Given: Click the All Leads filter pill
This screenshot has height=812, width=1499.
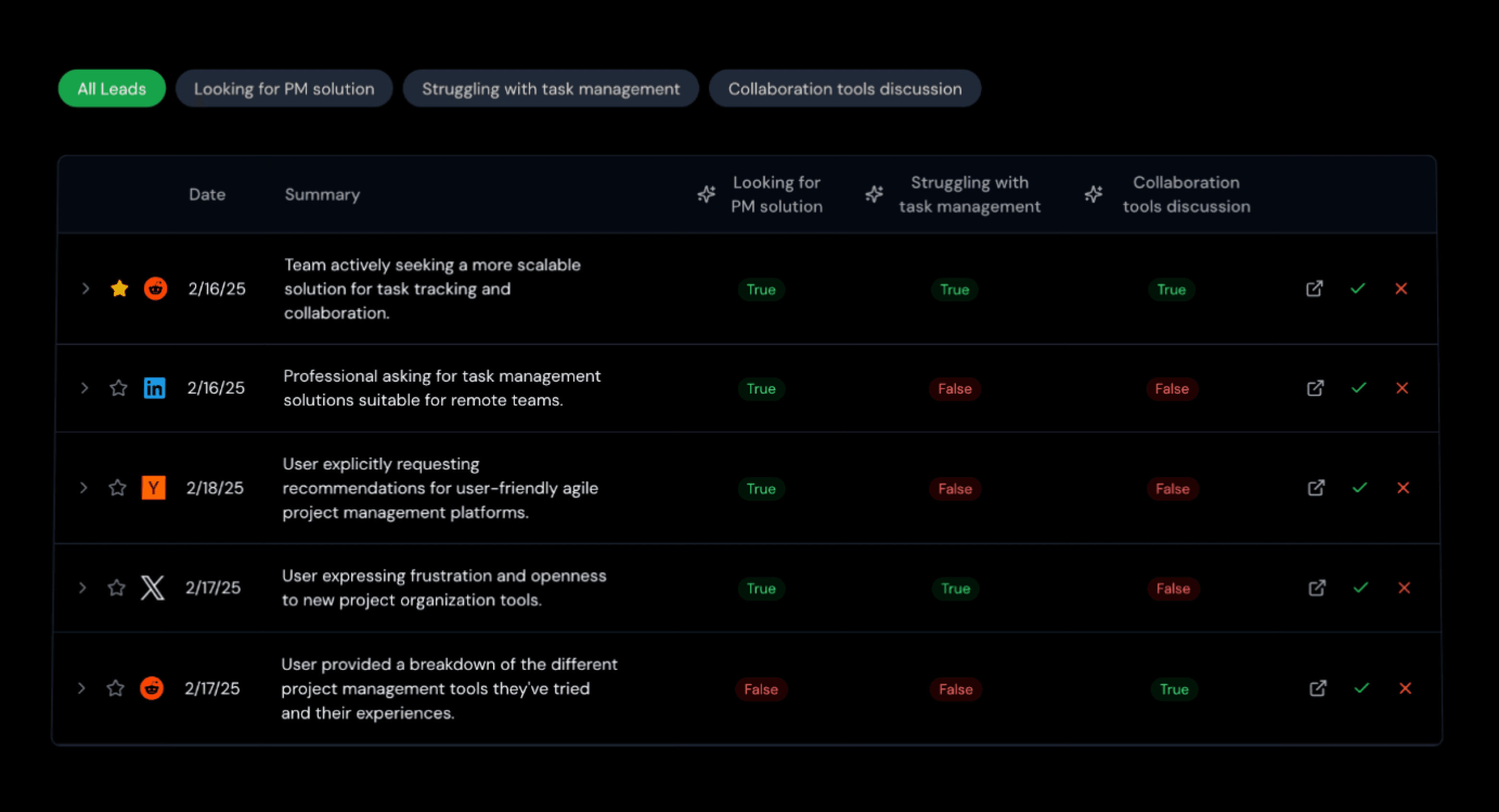Looking at the screenshot, I should pyautogui.click(x=111, y=88).
